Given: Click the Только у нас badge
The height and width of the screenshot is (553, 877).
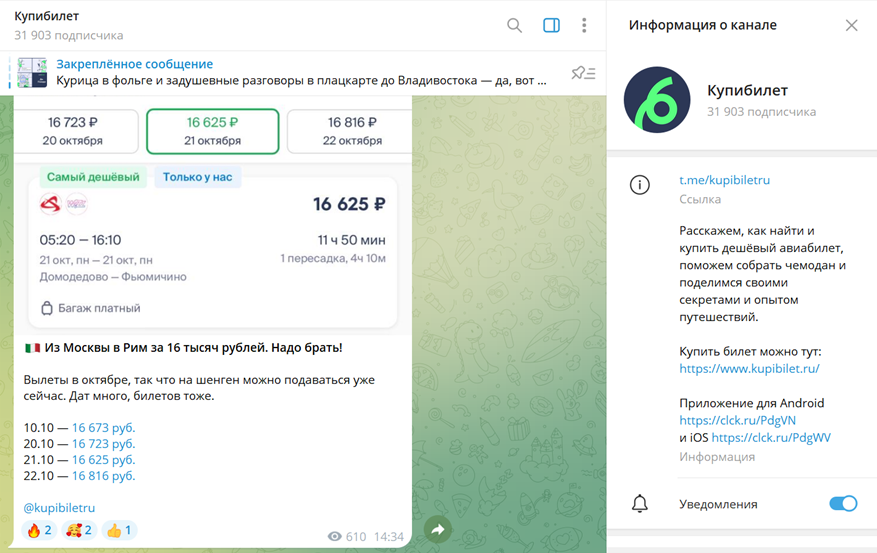Looking at the screenshot, I should pos(197,177).
